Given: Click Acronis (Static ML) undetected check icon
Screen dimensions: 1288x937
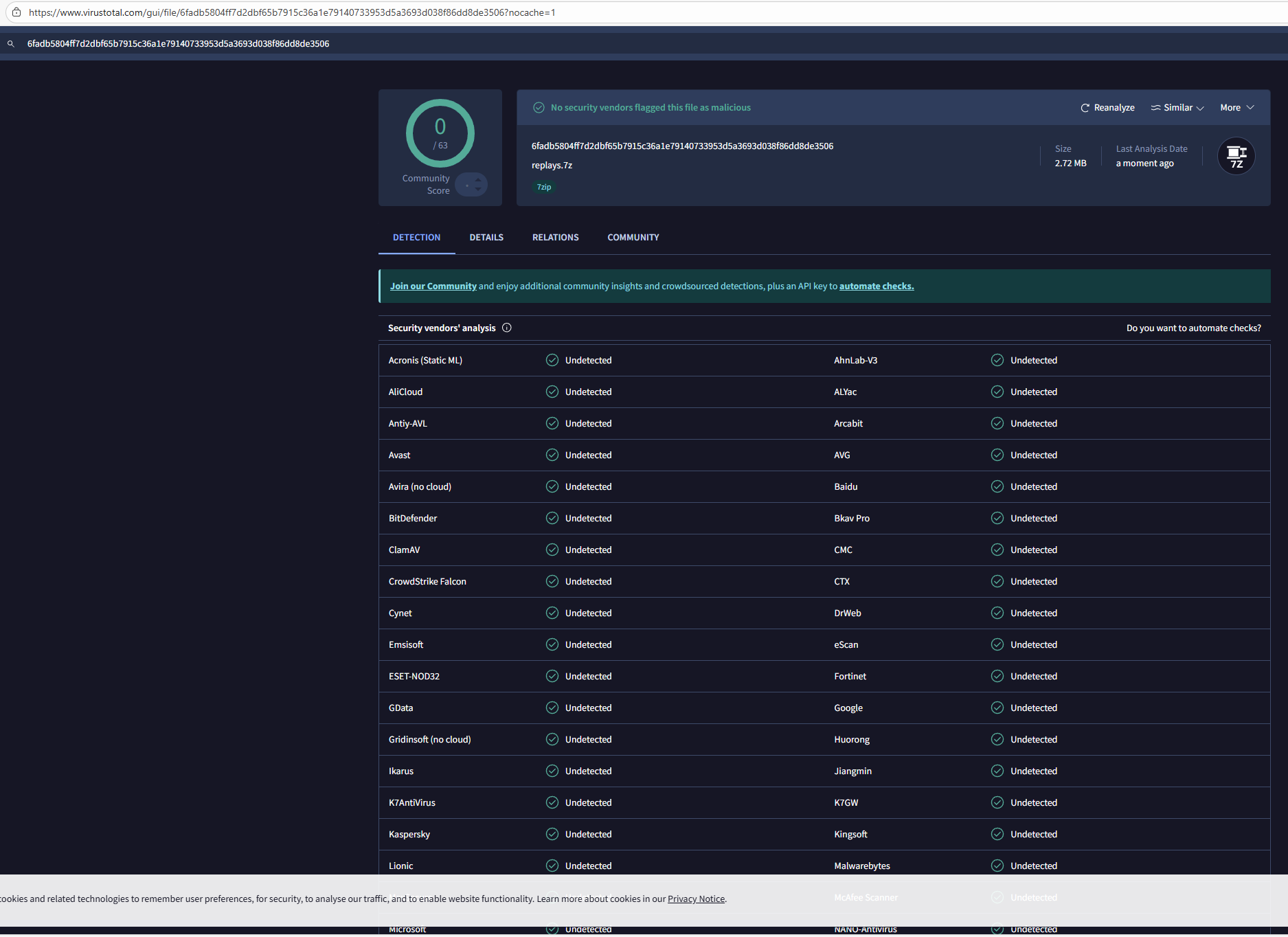Looking at the screenshot, I should click(x=552, y=360).
